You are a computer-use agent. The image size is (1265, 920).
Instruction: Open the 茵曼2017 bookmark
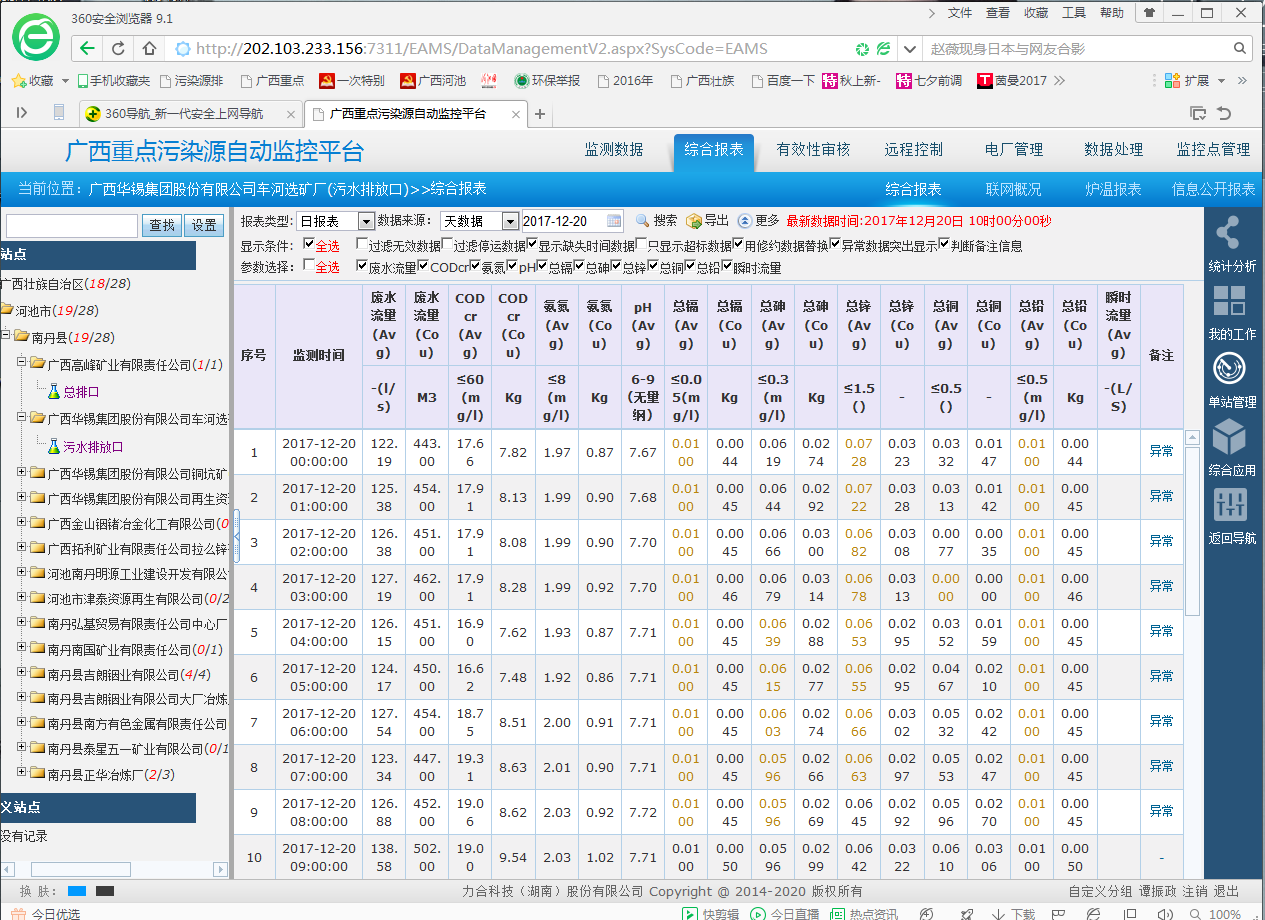[x=1012, y=81]
